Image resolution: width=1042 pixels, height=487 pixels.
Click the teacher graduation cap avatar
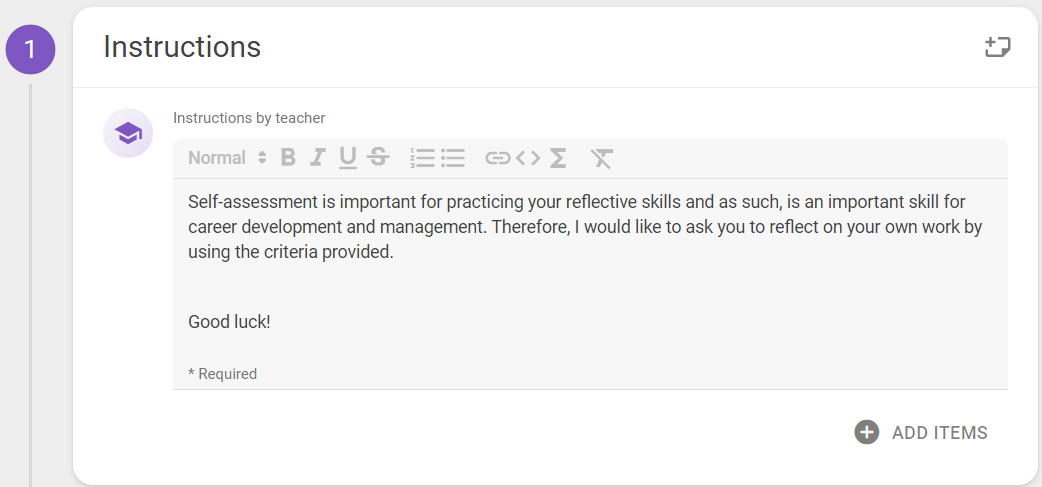pyautogui.click(x=128, y=133)
